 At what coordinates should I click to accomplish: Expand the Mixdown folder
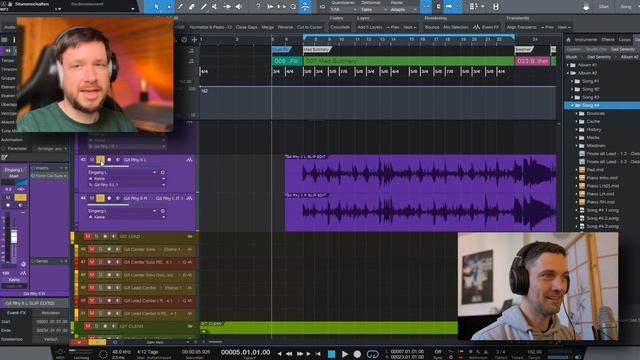[576, 146]
